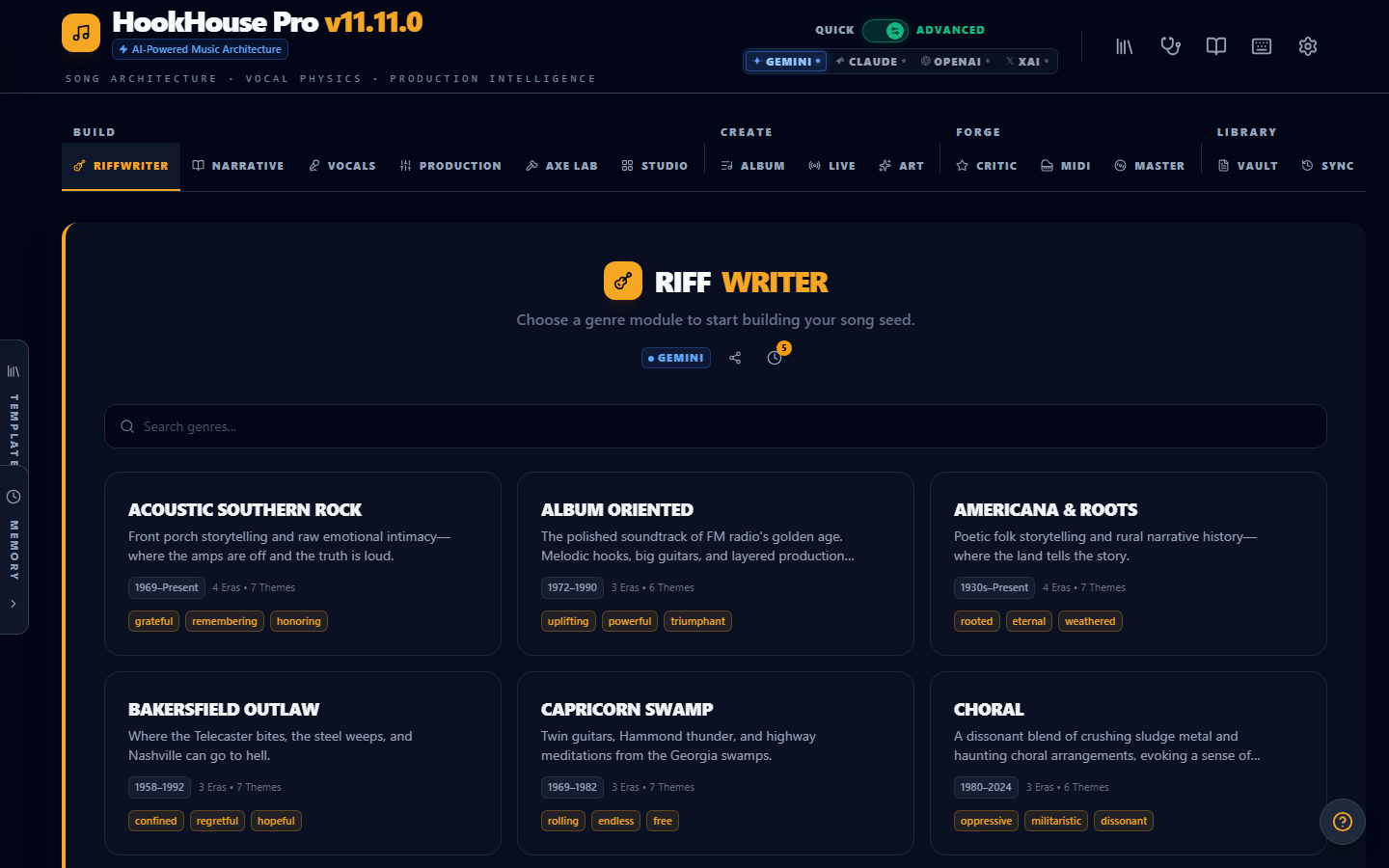Click the GEMINI badge under the RiffWriter title
1389x868 pixels.
point(675,357)
